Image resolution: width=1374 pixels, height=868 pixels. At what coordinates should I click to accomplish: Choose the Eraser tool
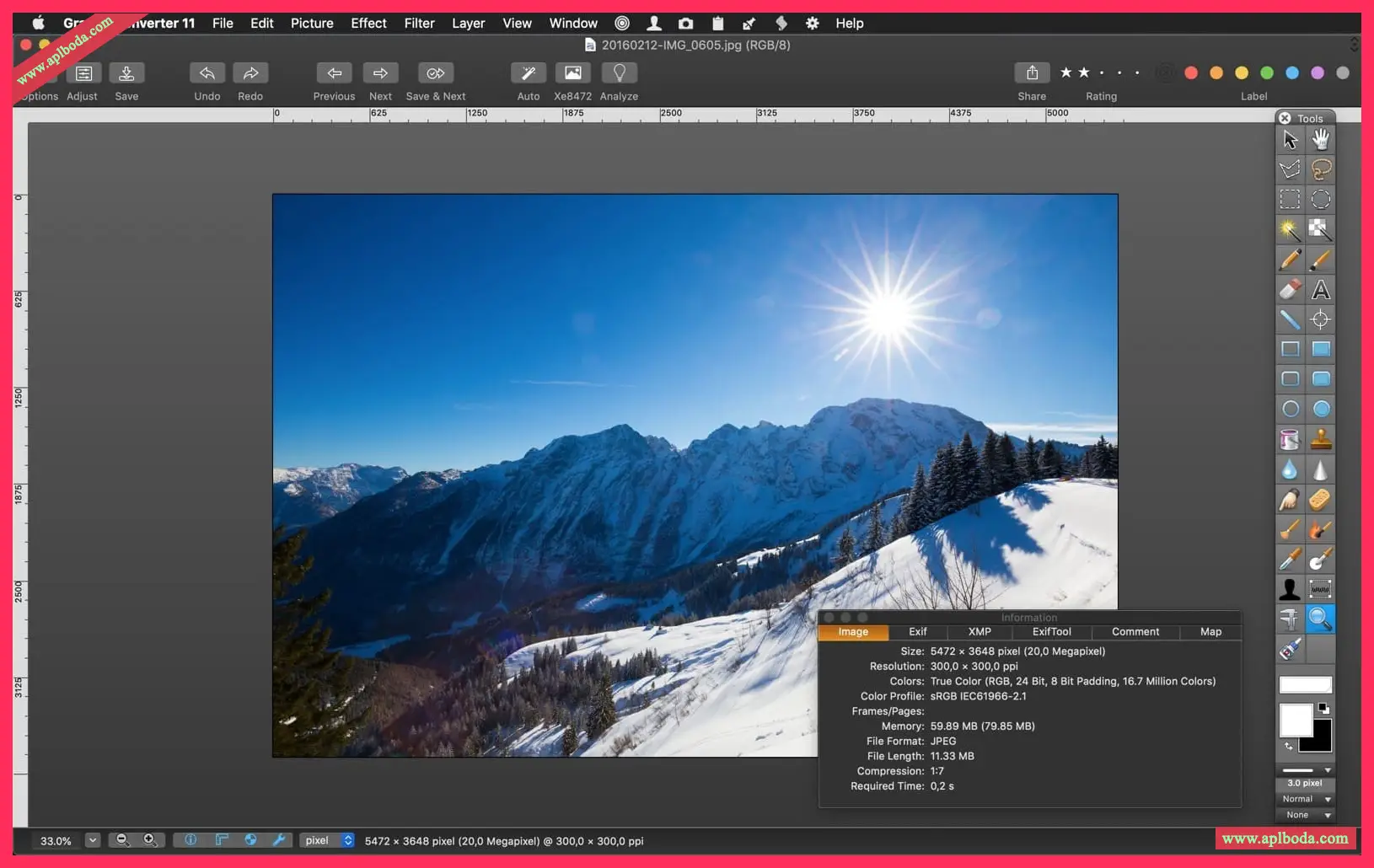coord(1290,290)
